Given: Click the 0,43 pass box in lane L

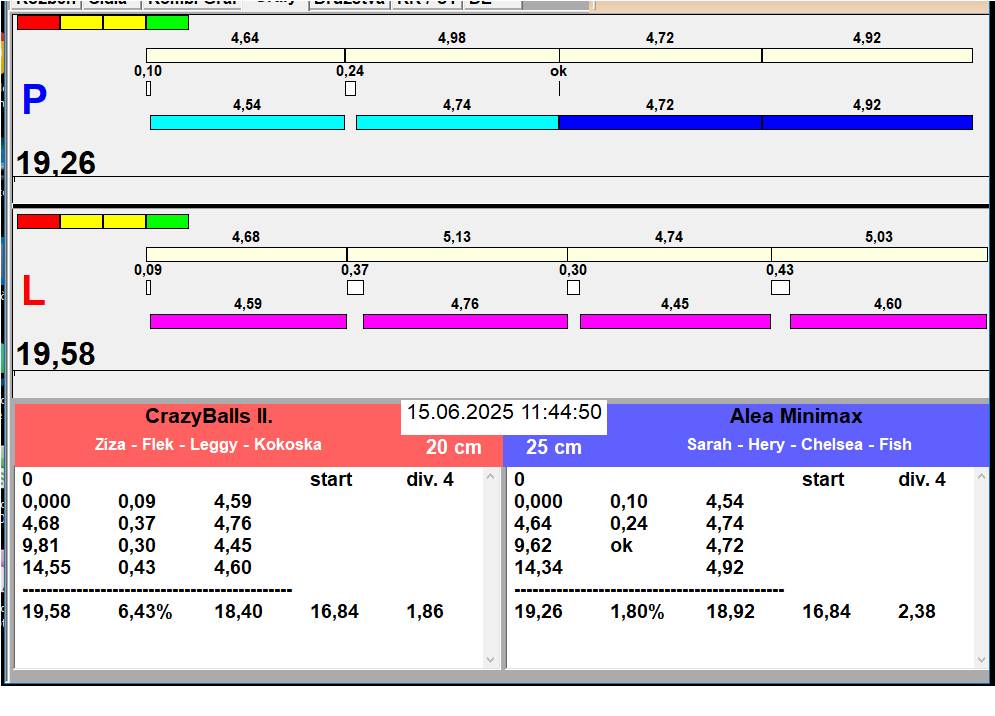Looking at the screenshot, I should click(x=781, y=288).
